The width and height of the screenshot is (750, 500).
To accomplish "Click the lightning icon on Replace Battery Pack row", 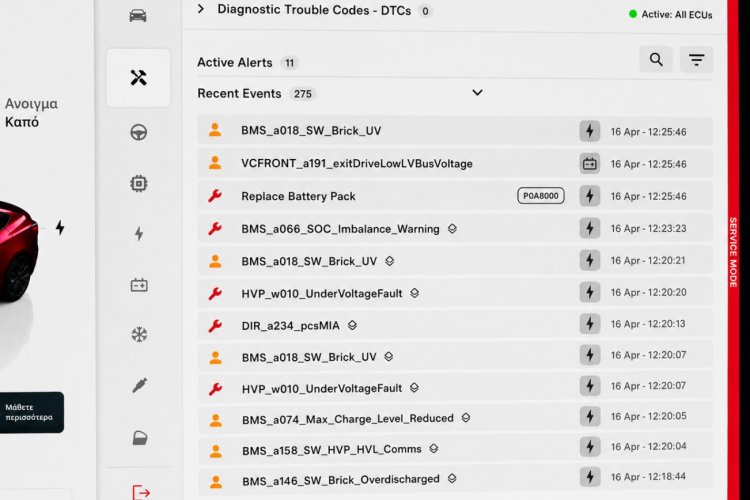I will point(590,196).
